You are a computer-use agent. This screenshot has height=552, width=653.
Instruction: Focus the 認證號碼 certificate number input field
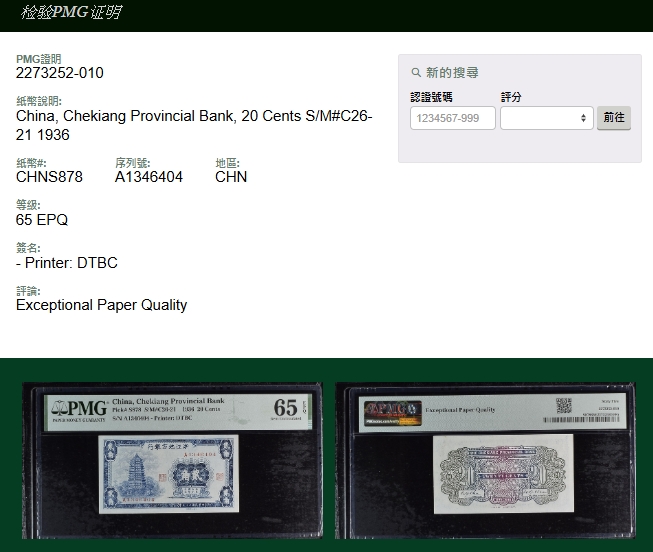pos(453,118)
